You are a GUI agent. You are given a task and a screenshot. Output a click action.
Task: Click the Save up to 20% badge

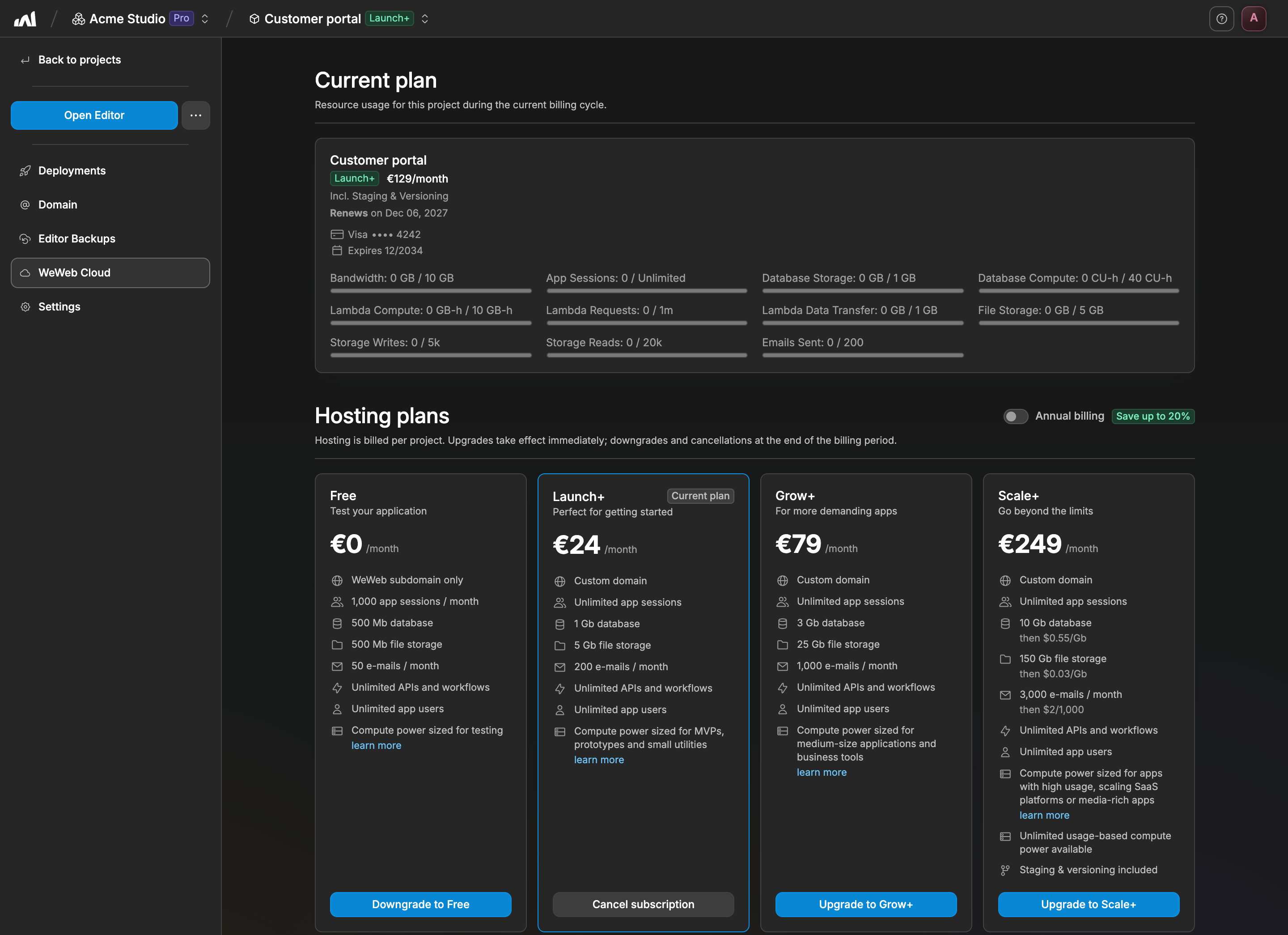pyautogui.click(x=1152, y=416)
